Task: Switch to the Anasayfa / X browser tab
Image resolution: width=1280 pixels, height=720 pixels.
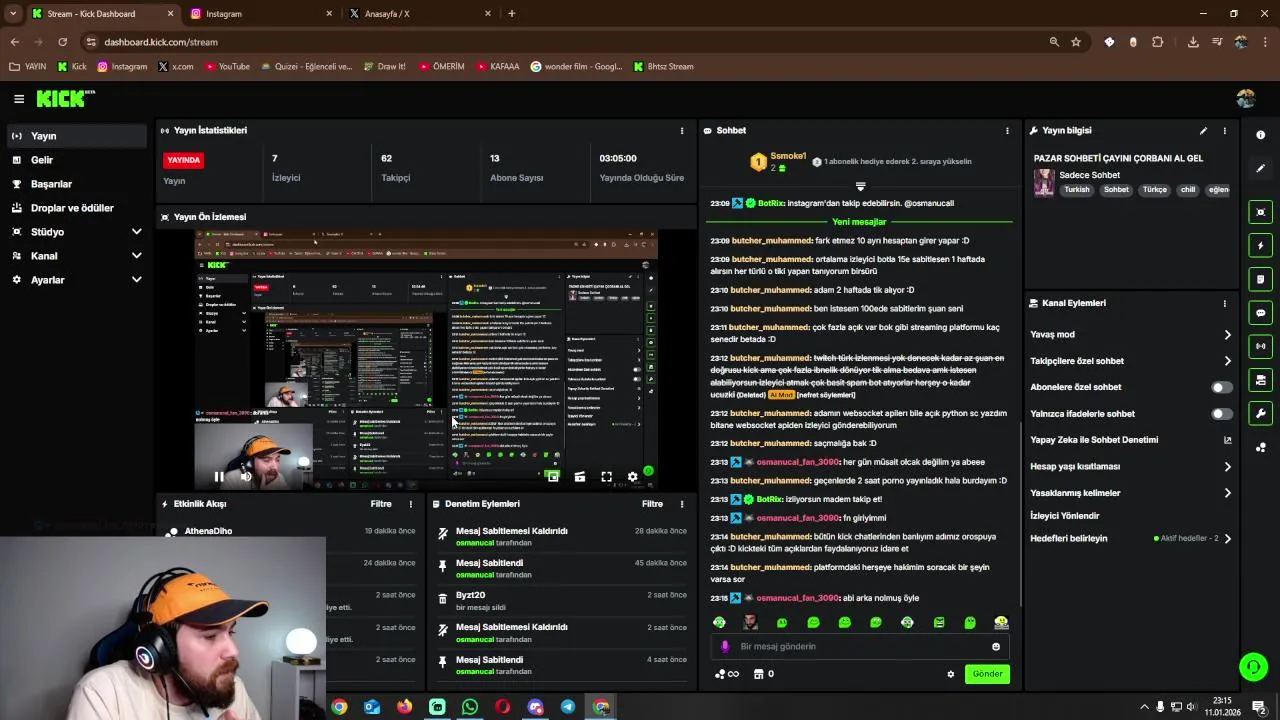Action: coord(420,14)
